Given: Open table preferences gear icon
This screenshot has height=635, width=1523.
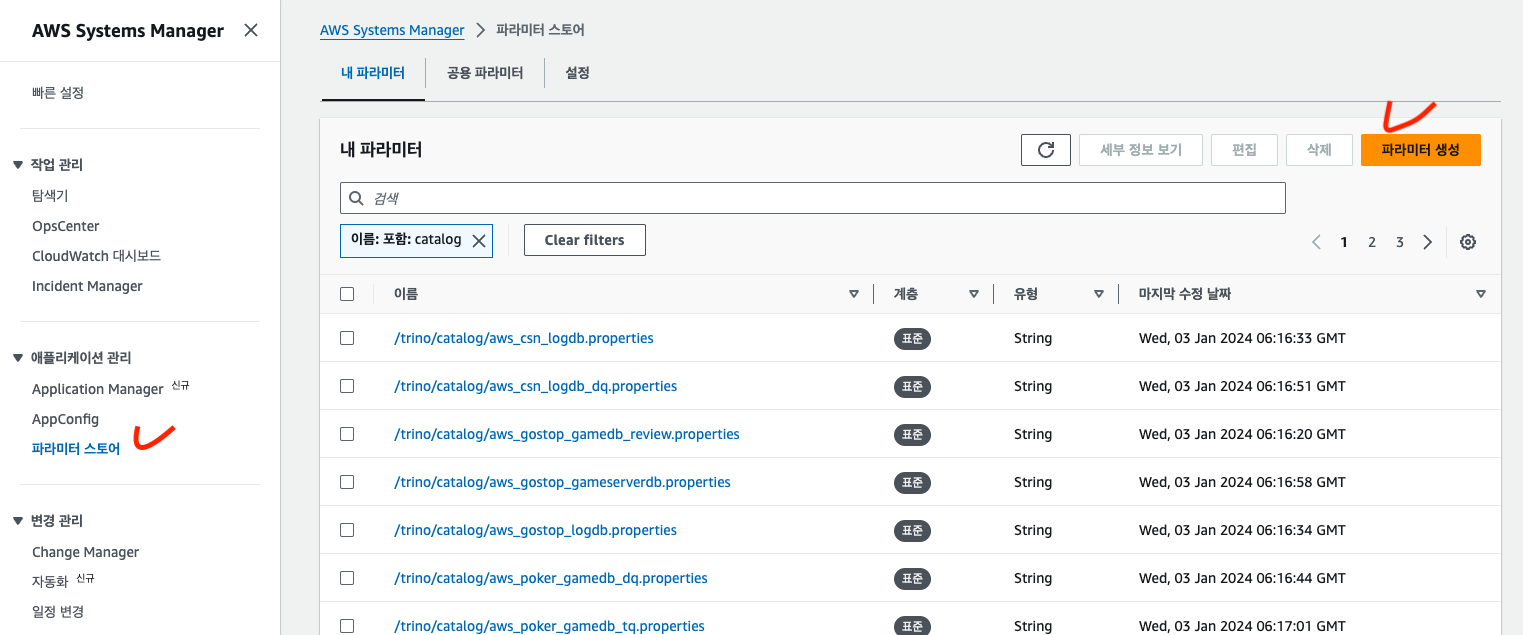Looking at the screenshot, I should pyautogui.click(x=1468, y=242).
